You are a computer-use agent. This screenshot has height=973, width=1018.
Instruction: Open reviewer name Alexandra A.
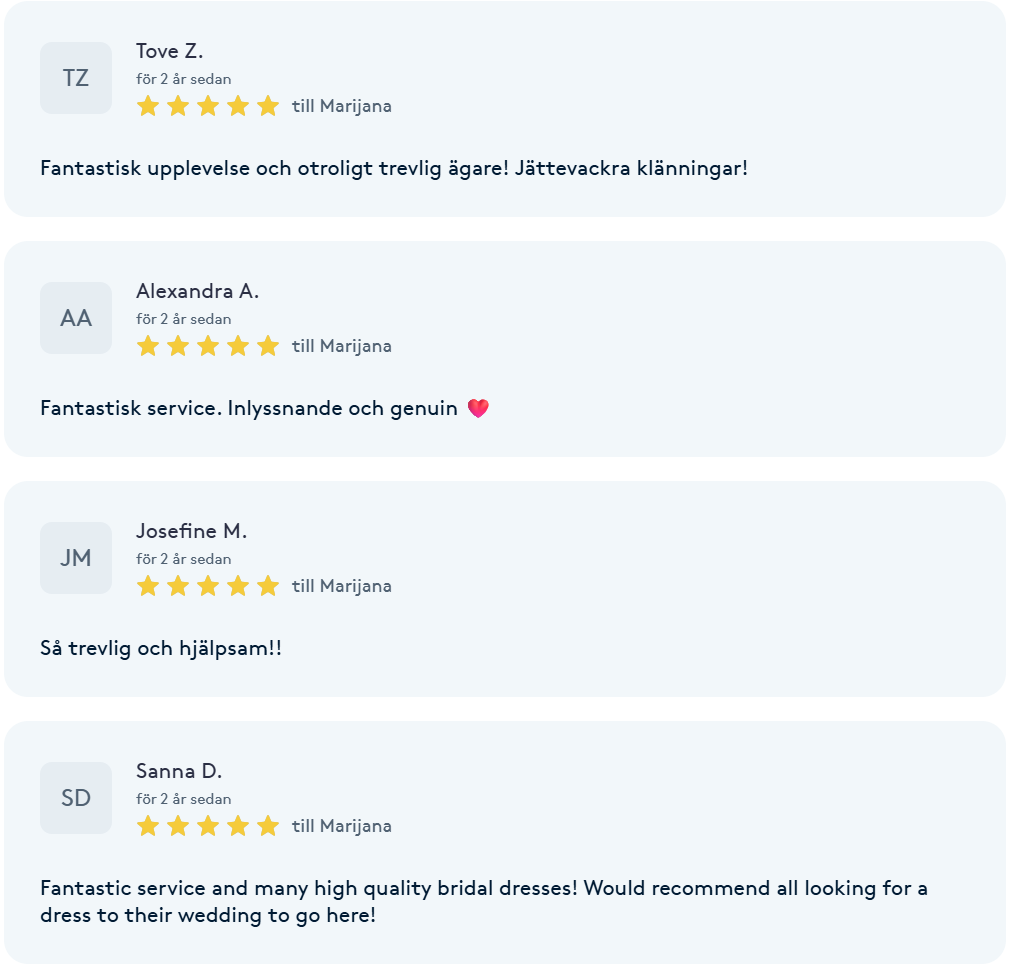(x=197, y=291)
